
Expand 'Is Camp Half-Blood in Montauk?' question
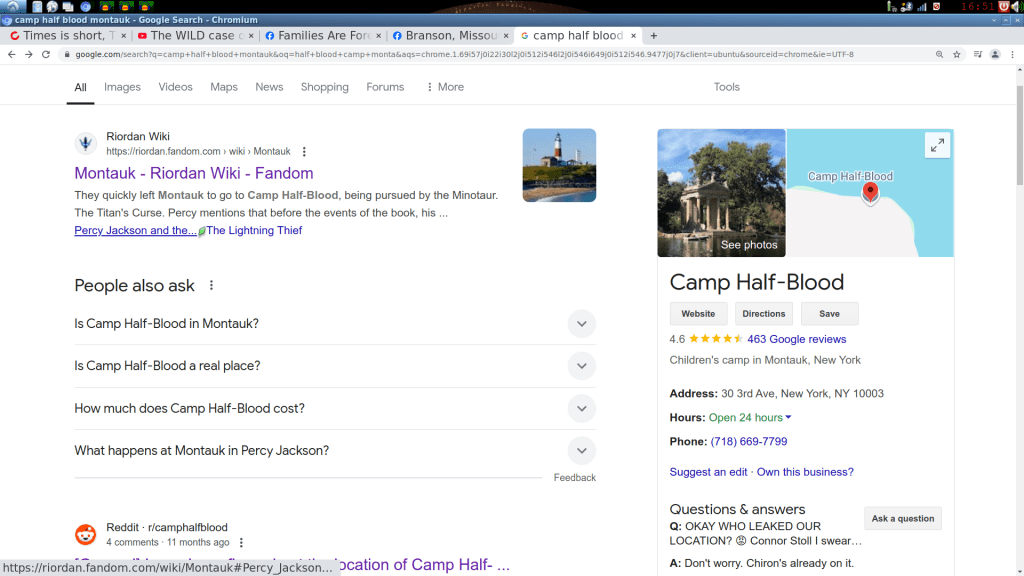(581, 324)
